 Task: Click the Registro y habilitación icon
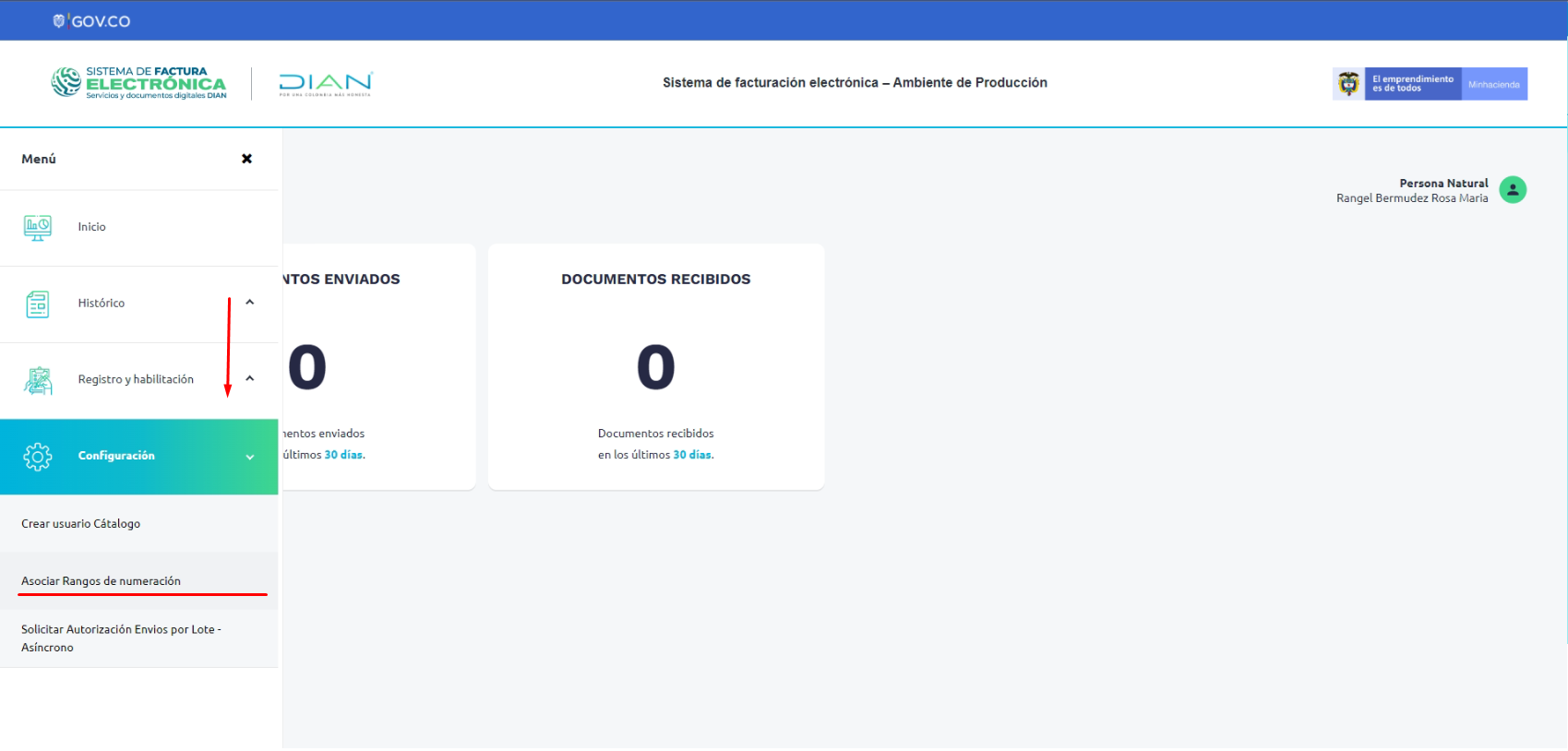click(38, 380)
